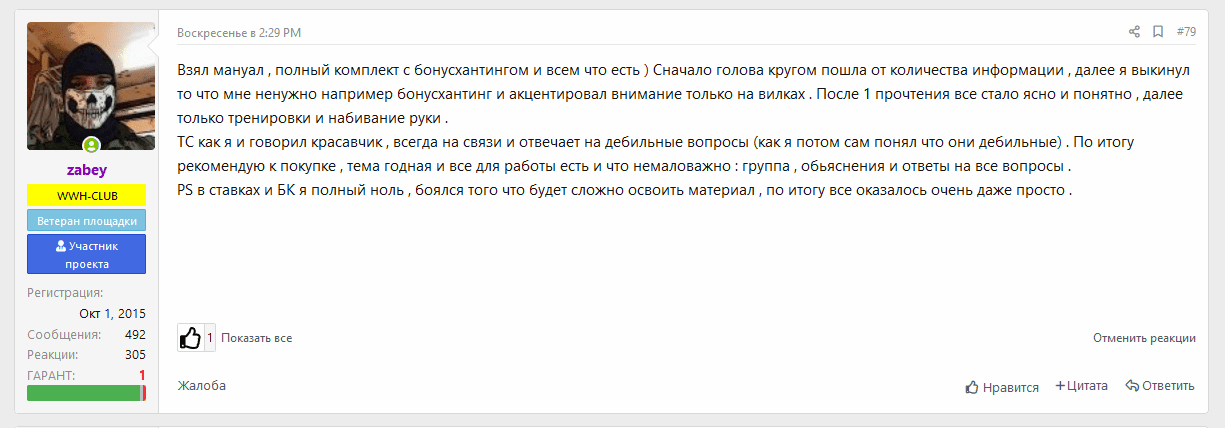Quote the post using Цитата
Image resolution: width=1225 pixels, height=428 pixels.
1082,386
